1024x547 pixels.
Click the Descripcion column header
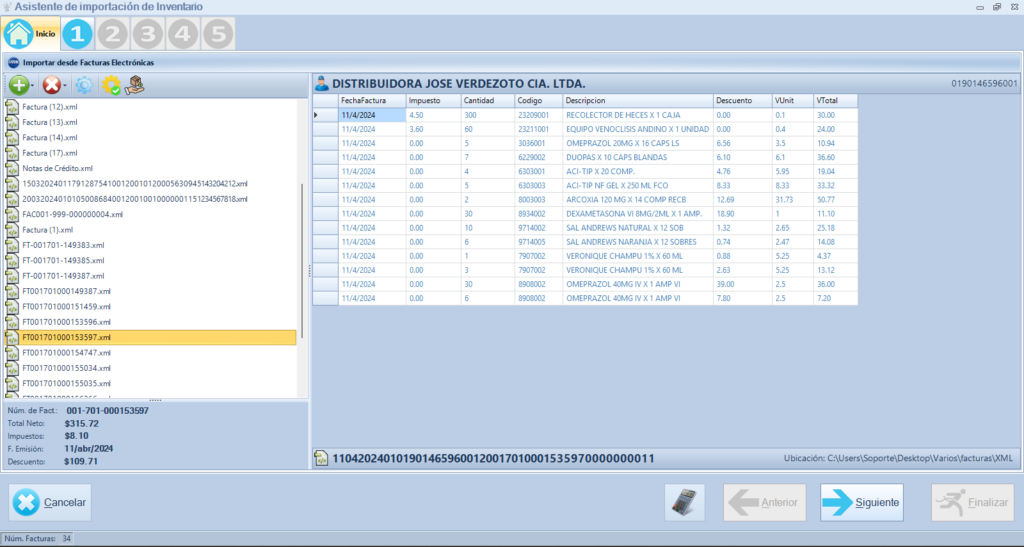(x=637, y=101)
